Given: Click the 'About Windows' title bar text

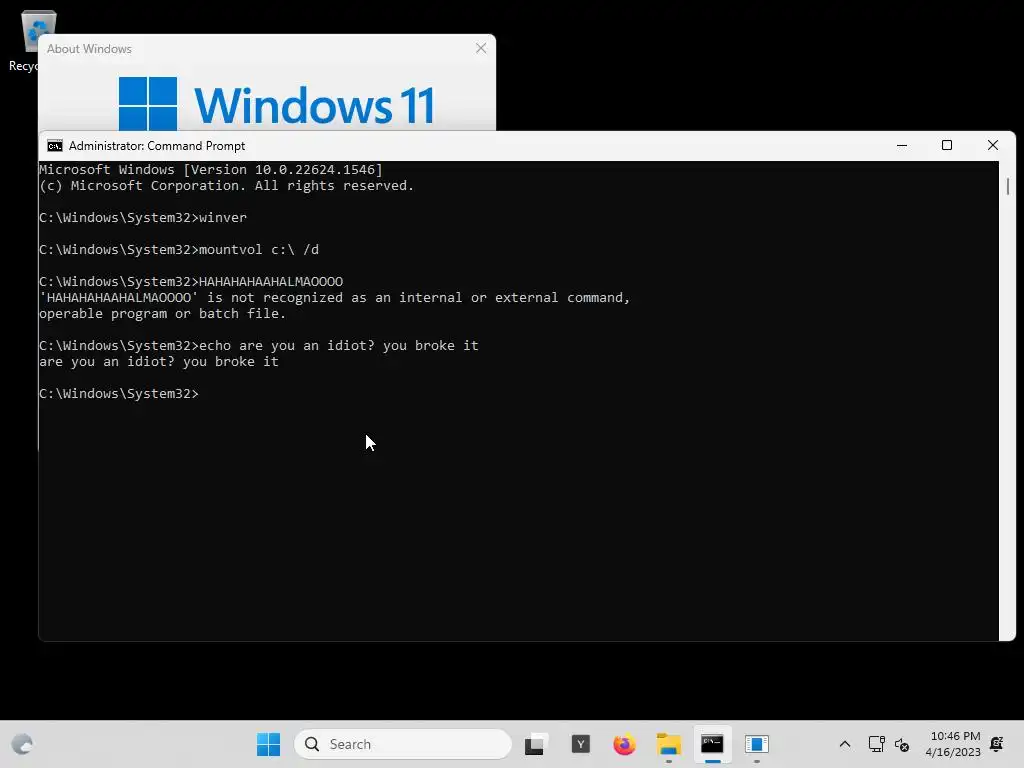Looking at the screenshot, I should pyautogui.click(x=89, y=49).
